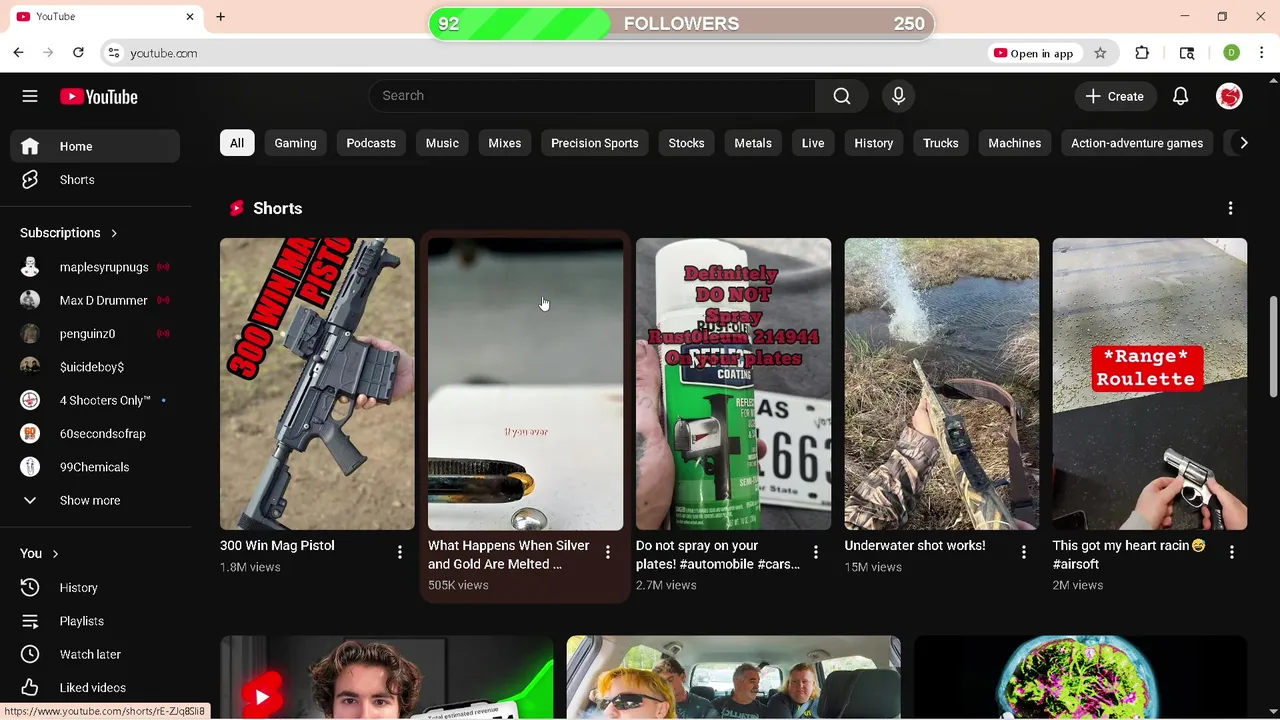Open Liked videos in the sidebar
Image resolution: width=1280 pixels, height=720 pixels.
(95, 688)
